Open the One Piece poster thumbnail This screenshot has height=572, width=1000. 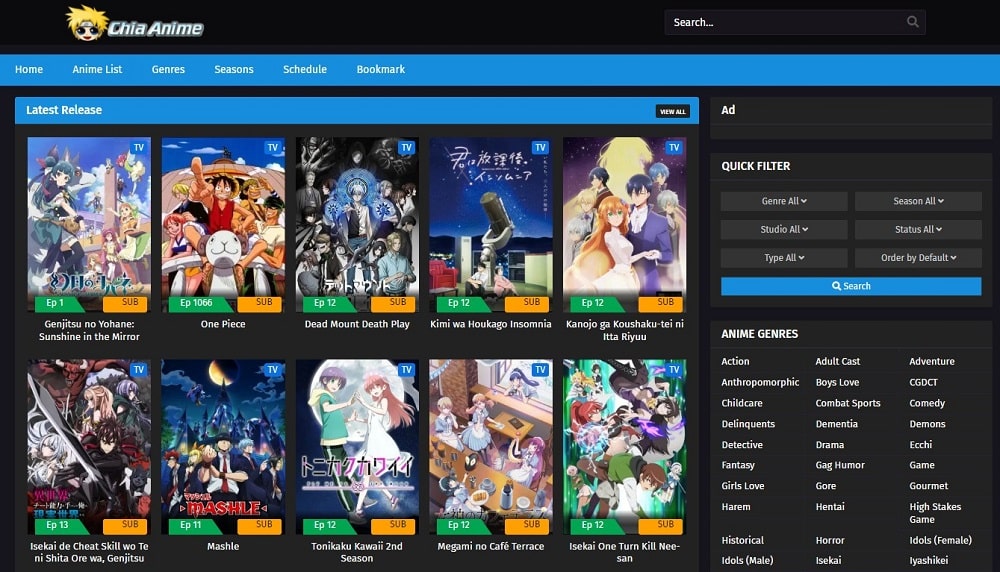[223, 224]
